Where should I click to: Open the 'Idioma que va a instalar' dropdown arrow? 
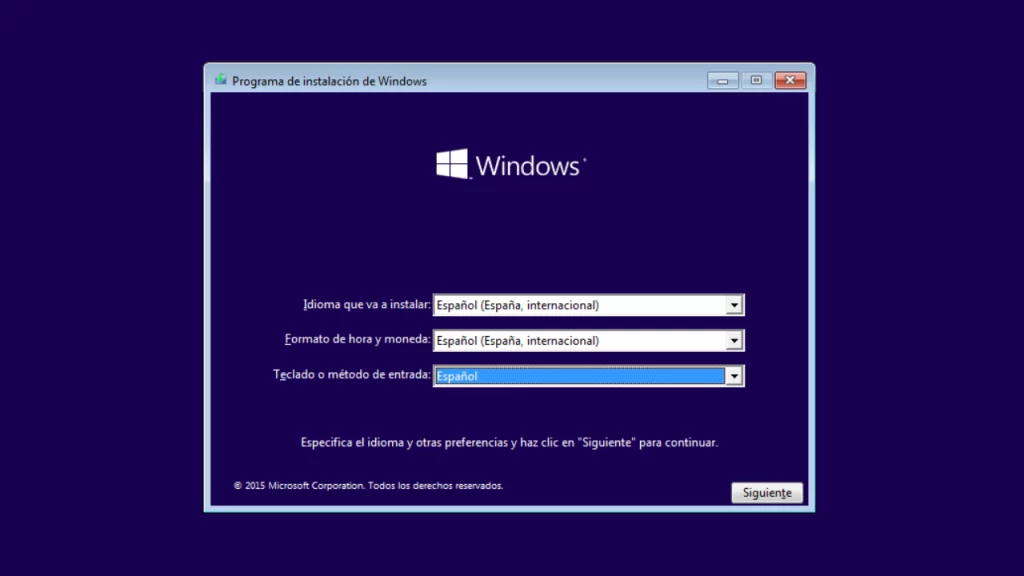pos(734,305)
